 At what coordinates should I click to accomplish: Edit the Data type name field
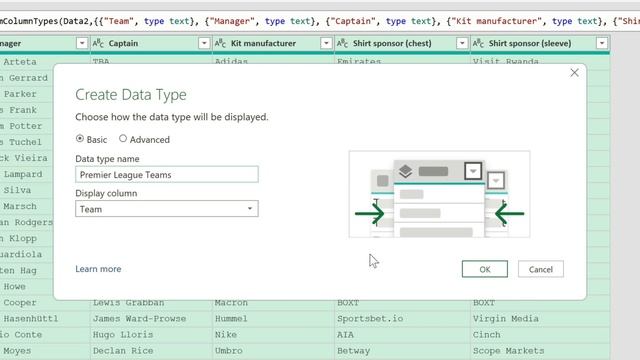pyautogui.click(x=167, y=174)
